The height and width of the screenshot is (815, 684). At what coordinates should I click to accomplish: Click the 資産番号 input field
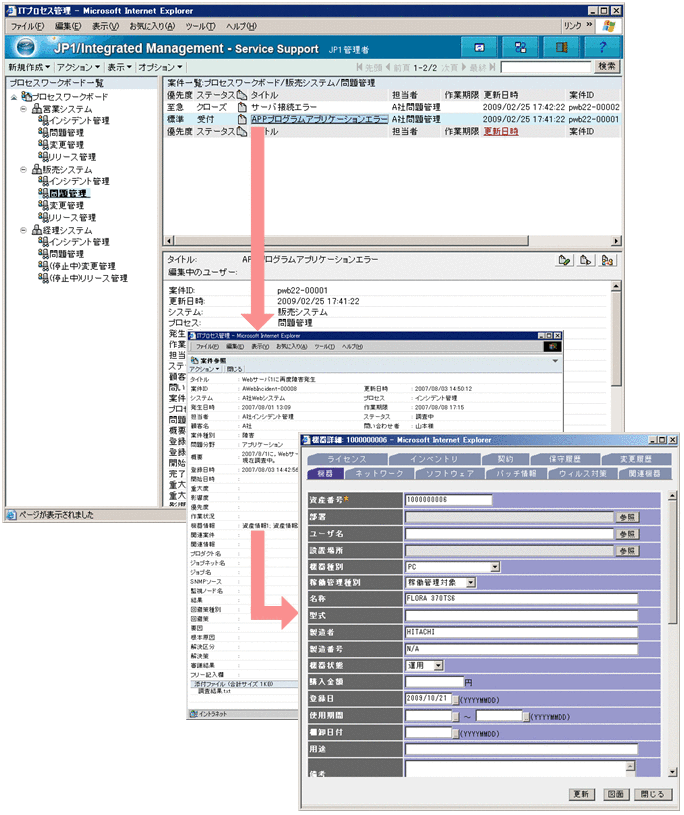click(449, 500)
